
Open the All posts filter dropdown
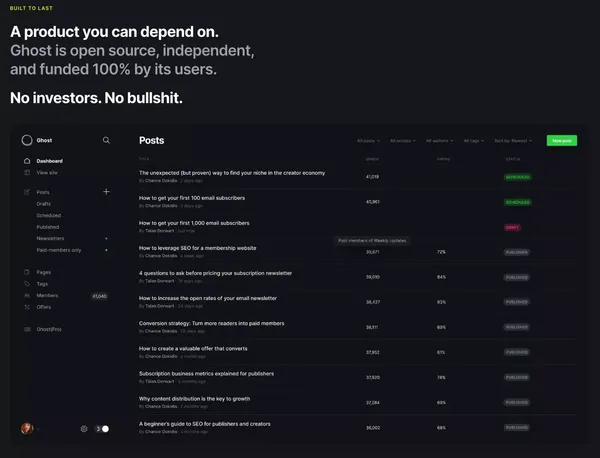click(368, 141)
